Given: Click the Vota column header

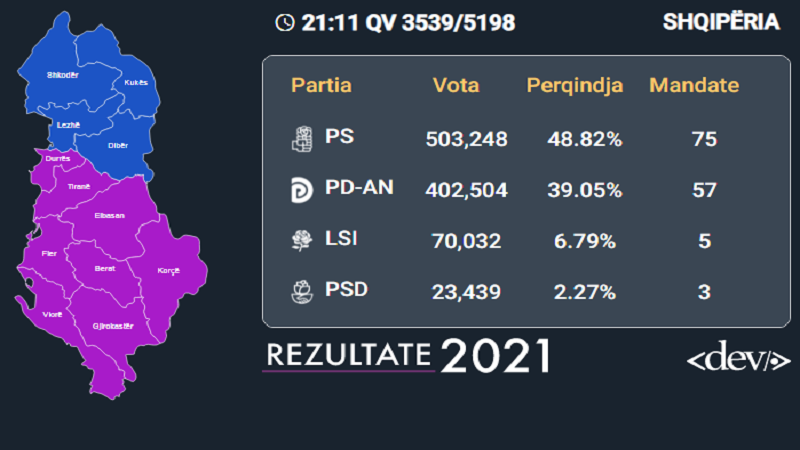Looking at the screenshot, I should (456, 85).
